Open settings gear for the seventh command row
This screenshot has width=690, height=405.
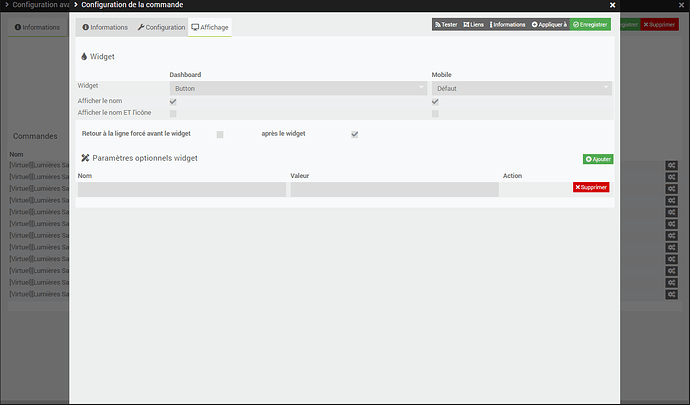click(672, 236)
